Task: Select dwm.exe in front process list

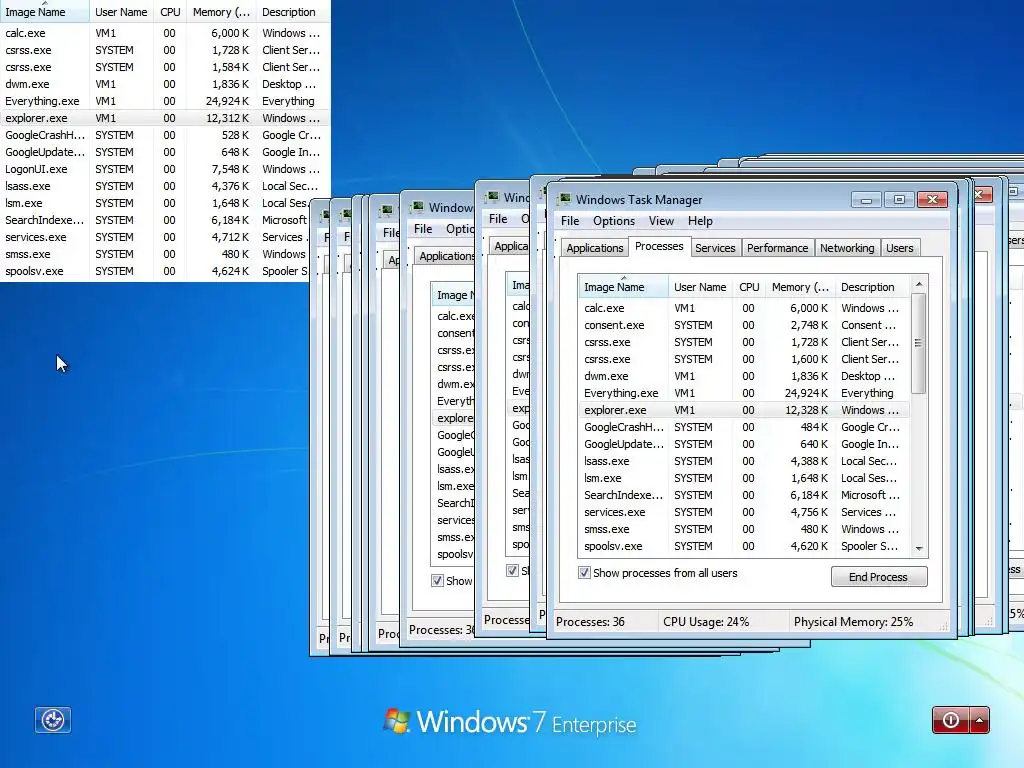Action: 743,376
